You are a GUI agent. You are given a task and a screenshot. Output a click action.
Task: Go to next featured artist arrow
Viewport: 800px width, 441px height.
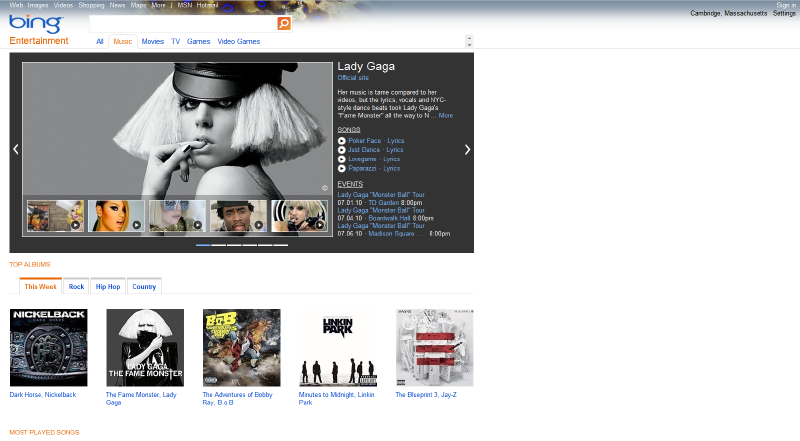(x=467, y=149)
